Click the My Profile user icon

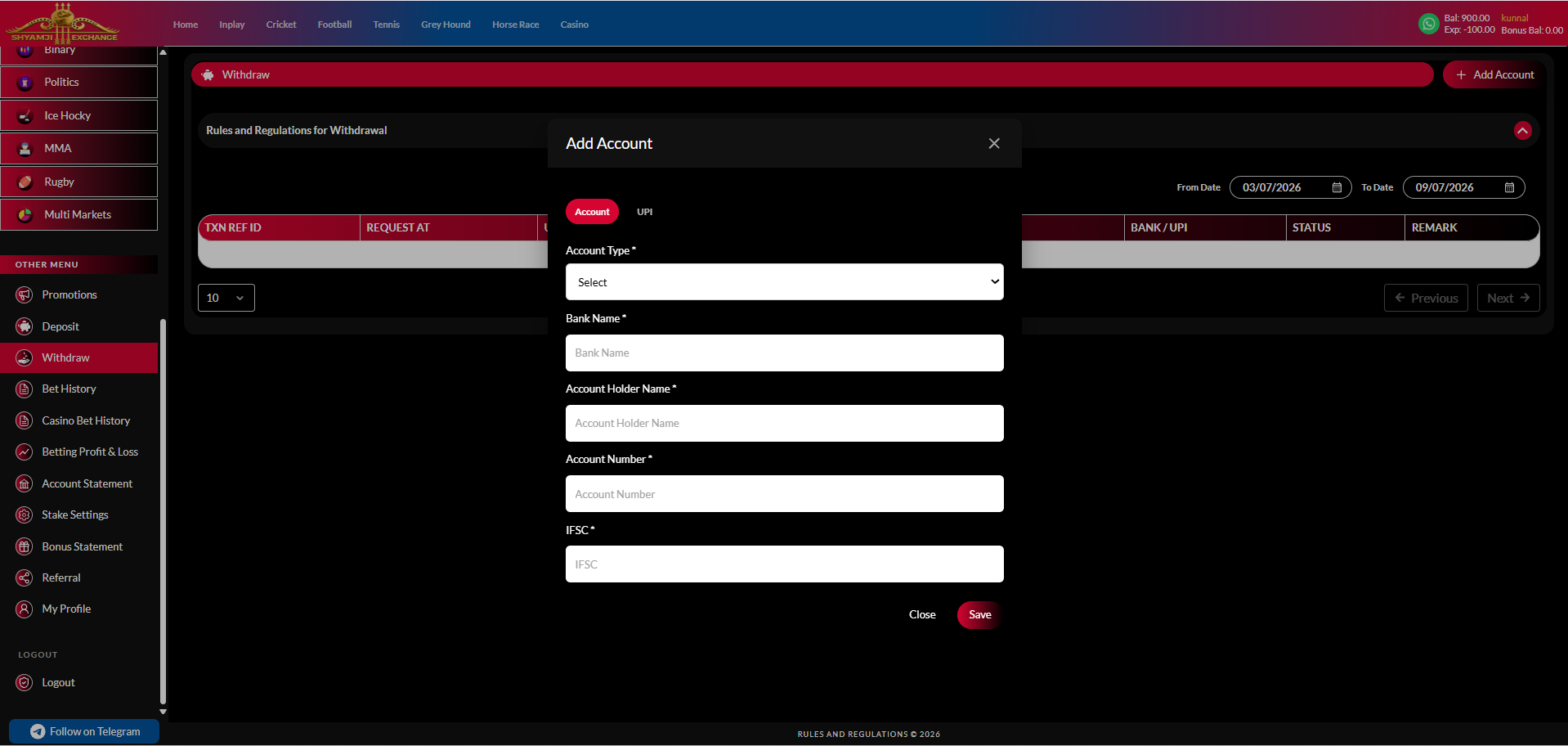click(25, 609)
